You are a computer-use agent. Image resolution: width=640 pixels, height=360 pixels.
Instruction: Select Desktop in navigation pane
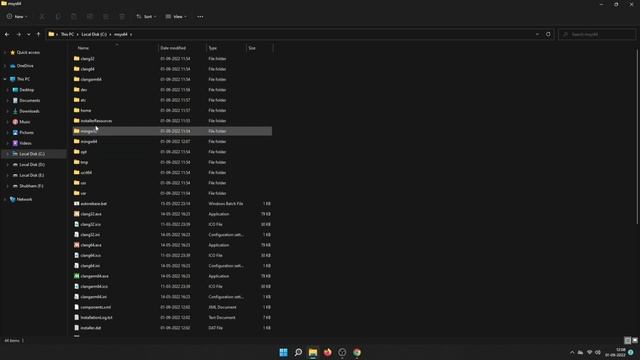point(27,90)
